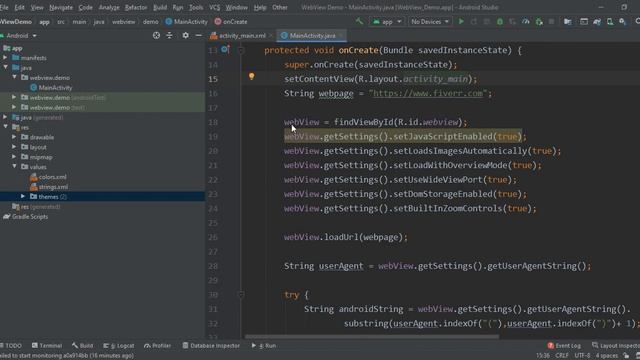Expand webview.demo (test) package
This screenshot has height=360, width=640.
tap(14, 107)
